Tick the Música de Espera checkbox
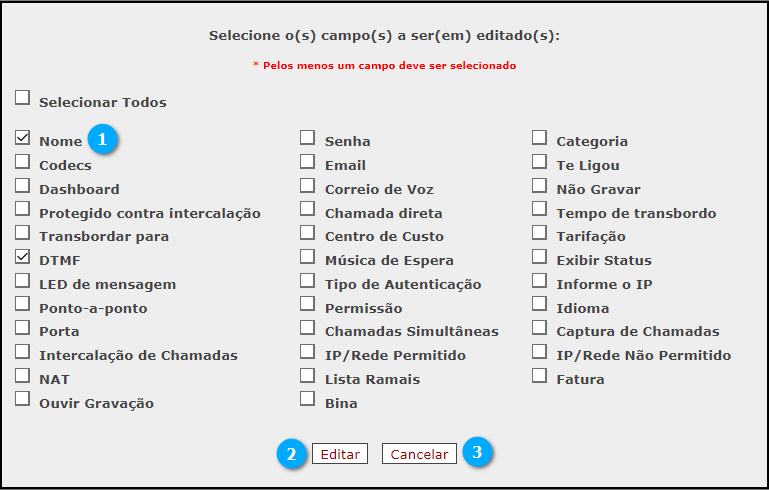 308,257
